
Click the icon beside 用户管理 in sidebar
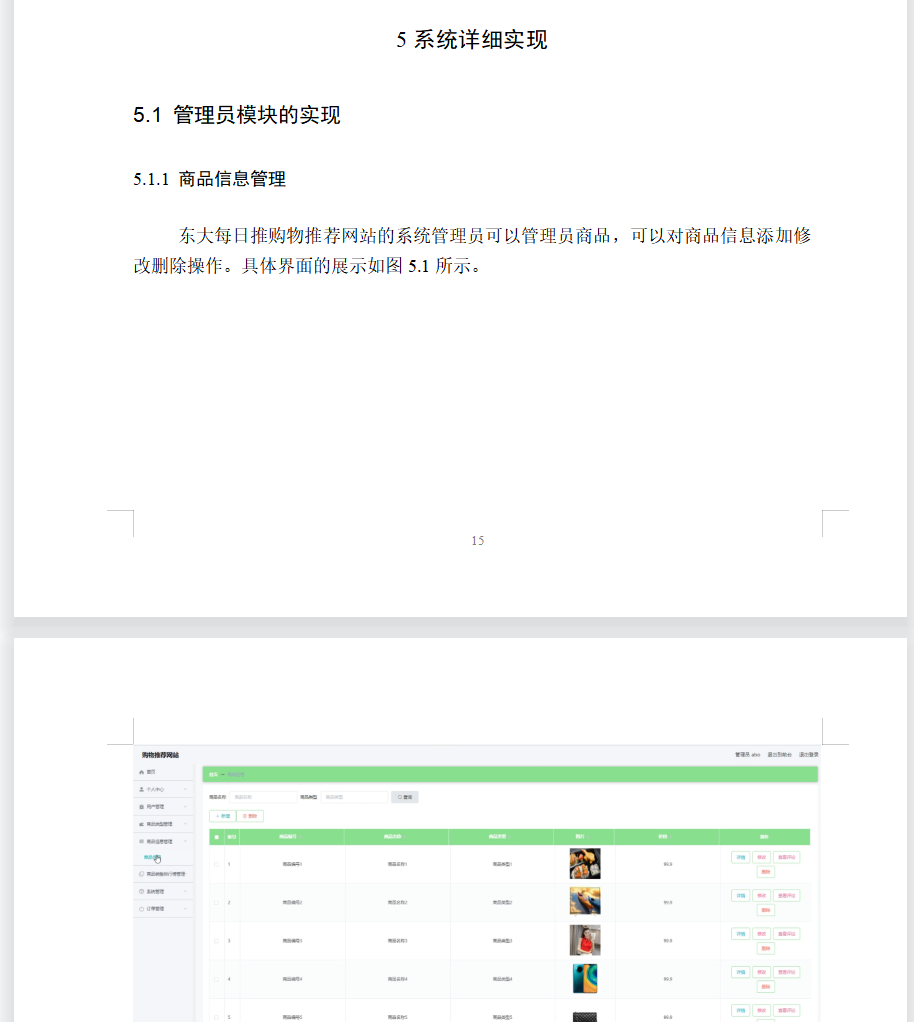coord(141,806)
